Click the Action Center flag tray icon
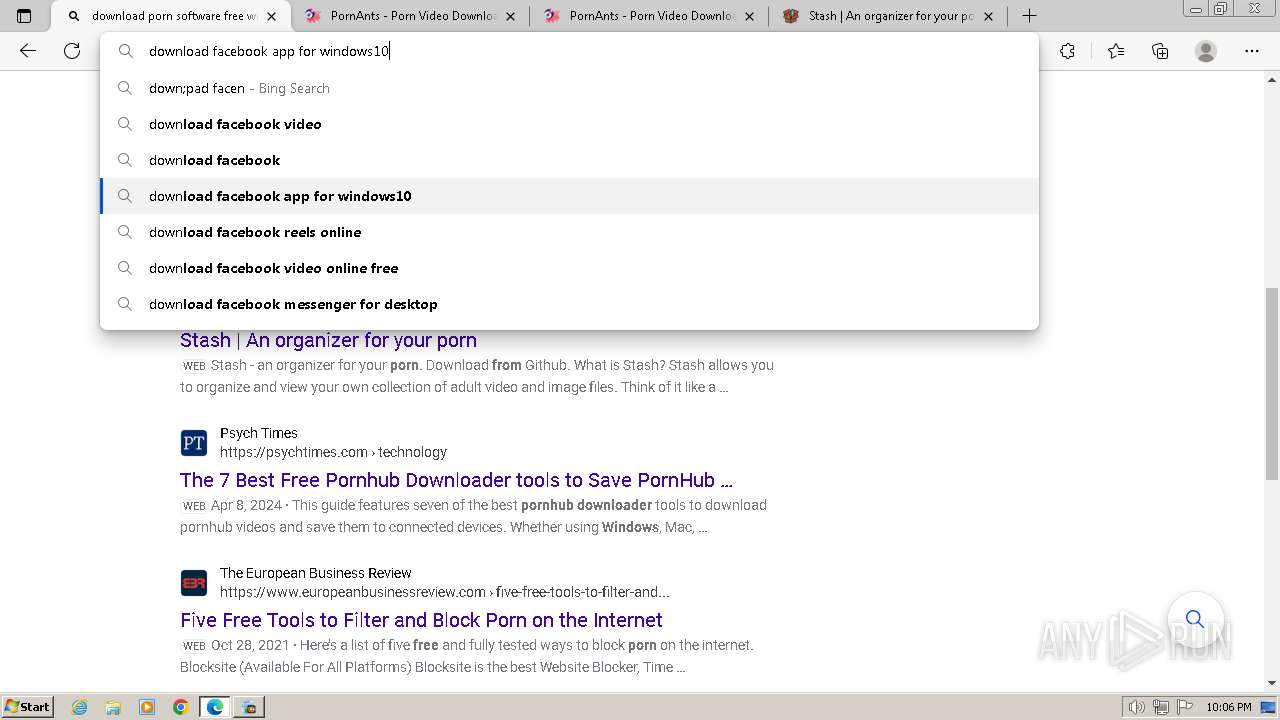The image size is (1280, 720). pyautogui.click(x=1183, y=707)
